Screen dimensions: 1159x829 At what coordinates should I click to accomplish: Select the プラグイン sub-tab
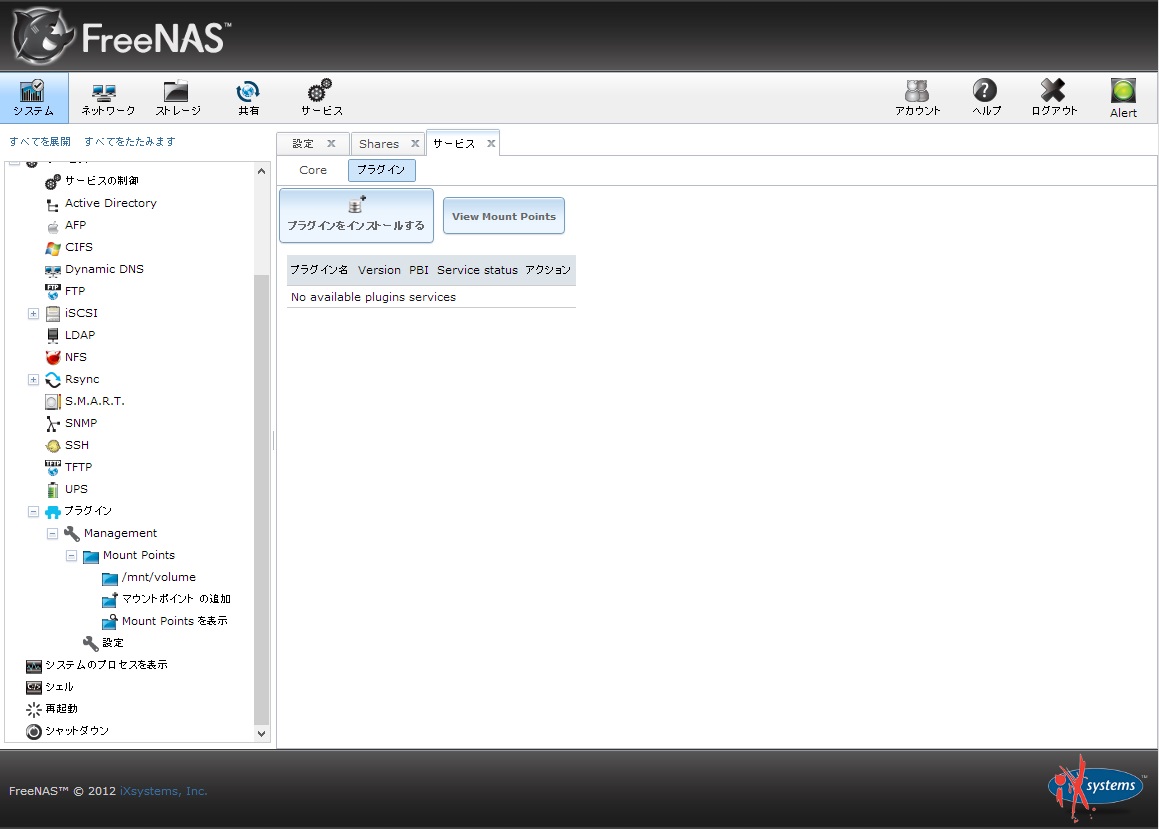pyautogui.click(x=381, y=170)
